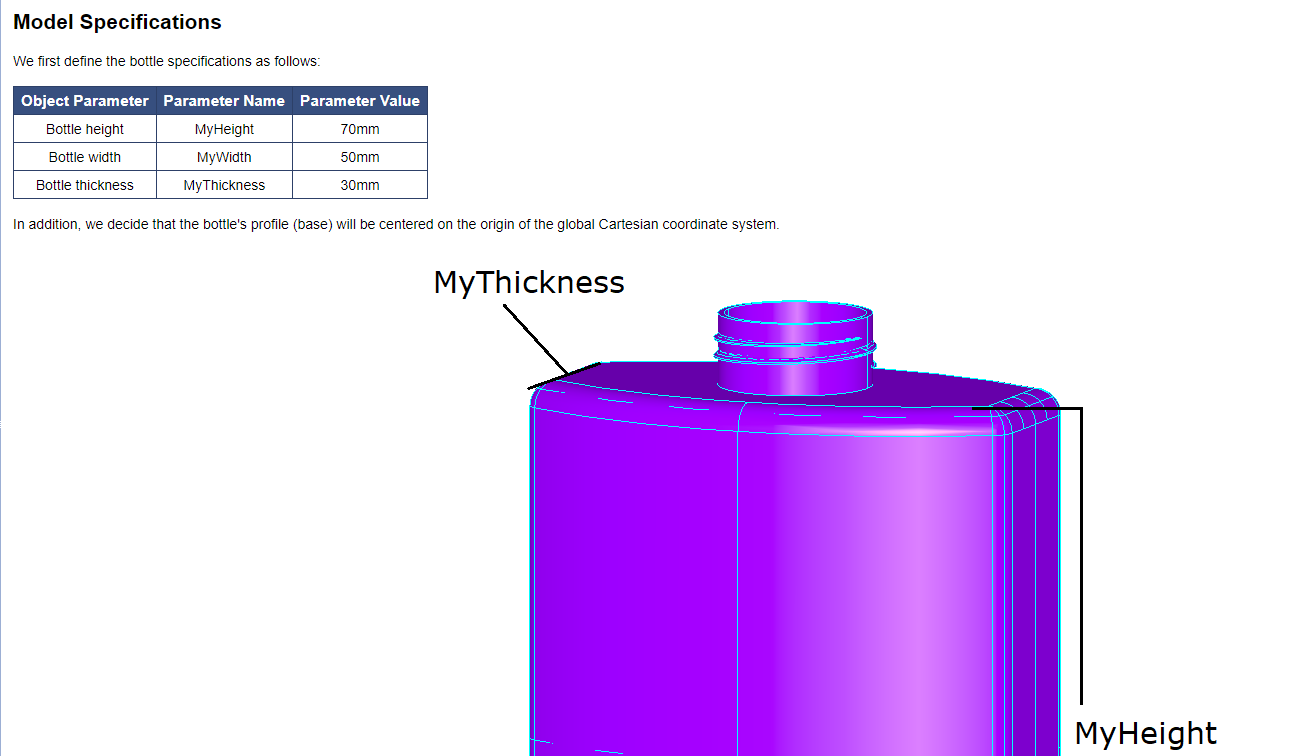Screen dimensions: 1289x756
Task: Select the Bottle width table cell
Action: (85, 157)
